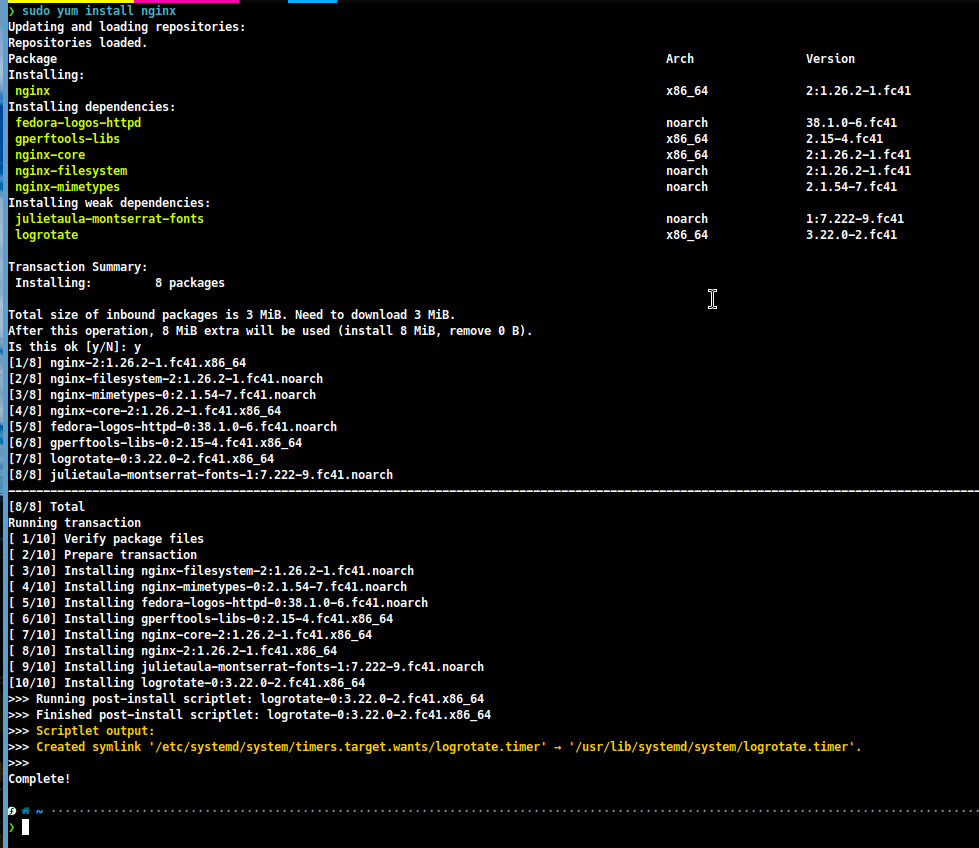Click the yellow 'Scriptlet output:' text
The height and width of the screenshot is (848, 979).
[x=95, y=731]
